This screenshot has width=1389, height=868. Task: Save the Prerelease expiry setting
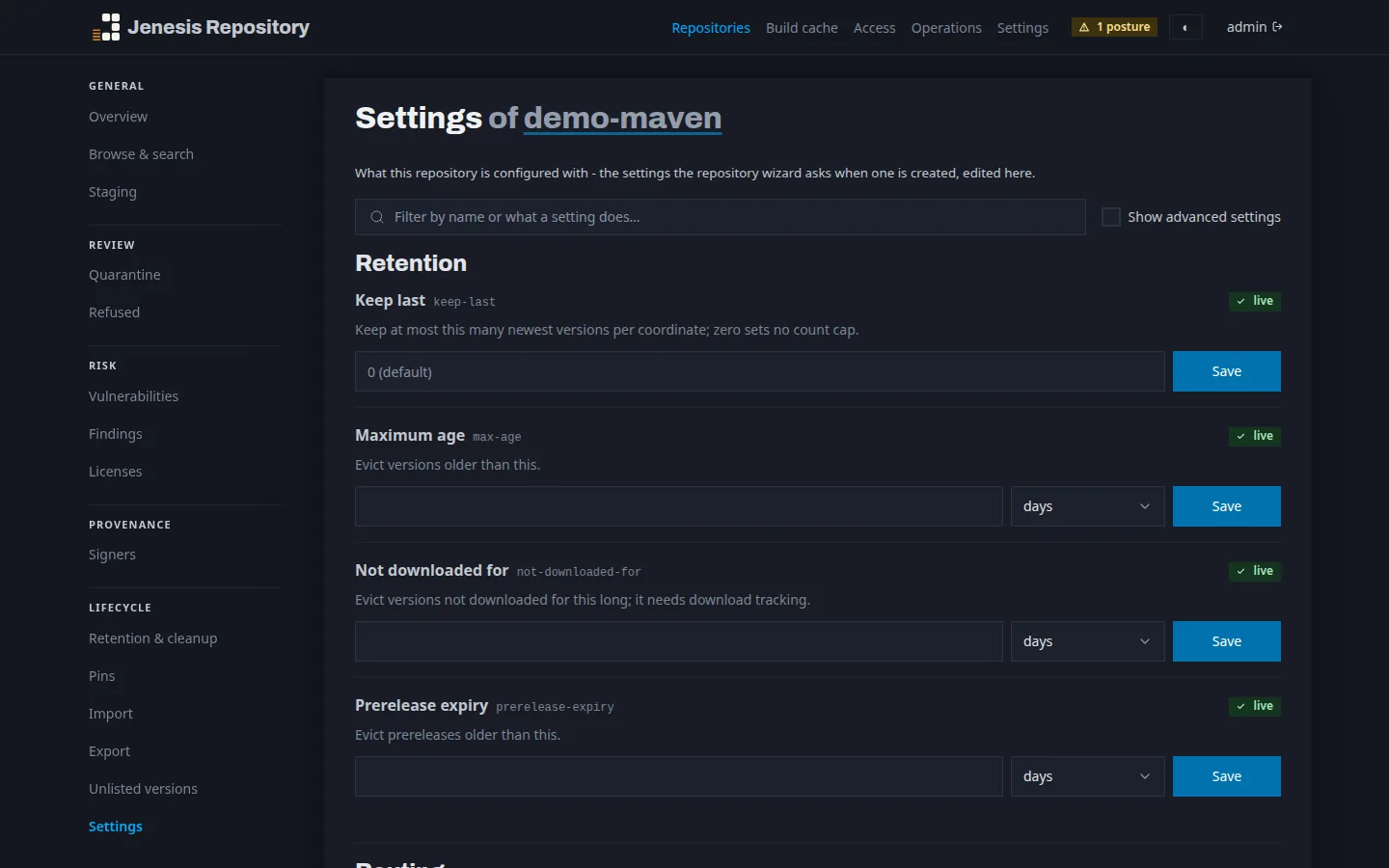pyautogui.click(x=1227, y=776)
